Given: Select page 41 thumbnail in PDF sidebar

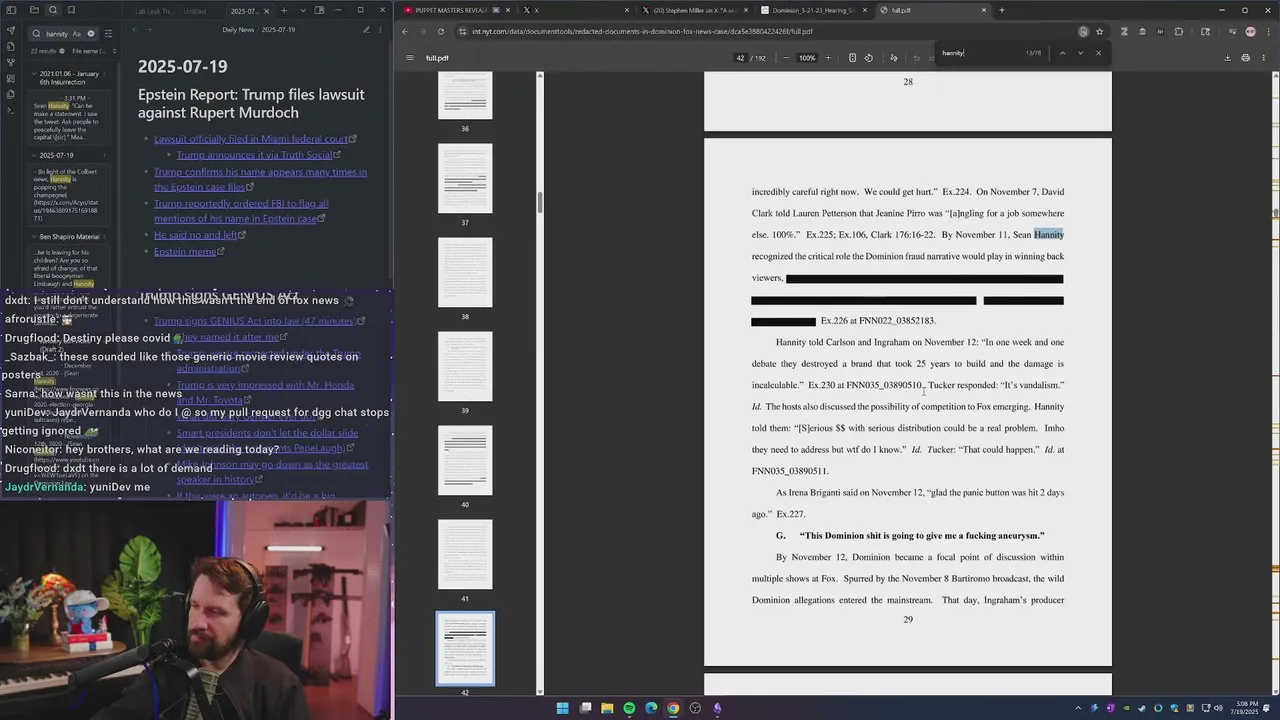Looking at the screenshot, I should pyautogui.click(x=465, y=554).
